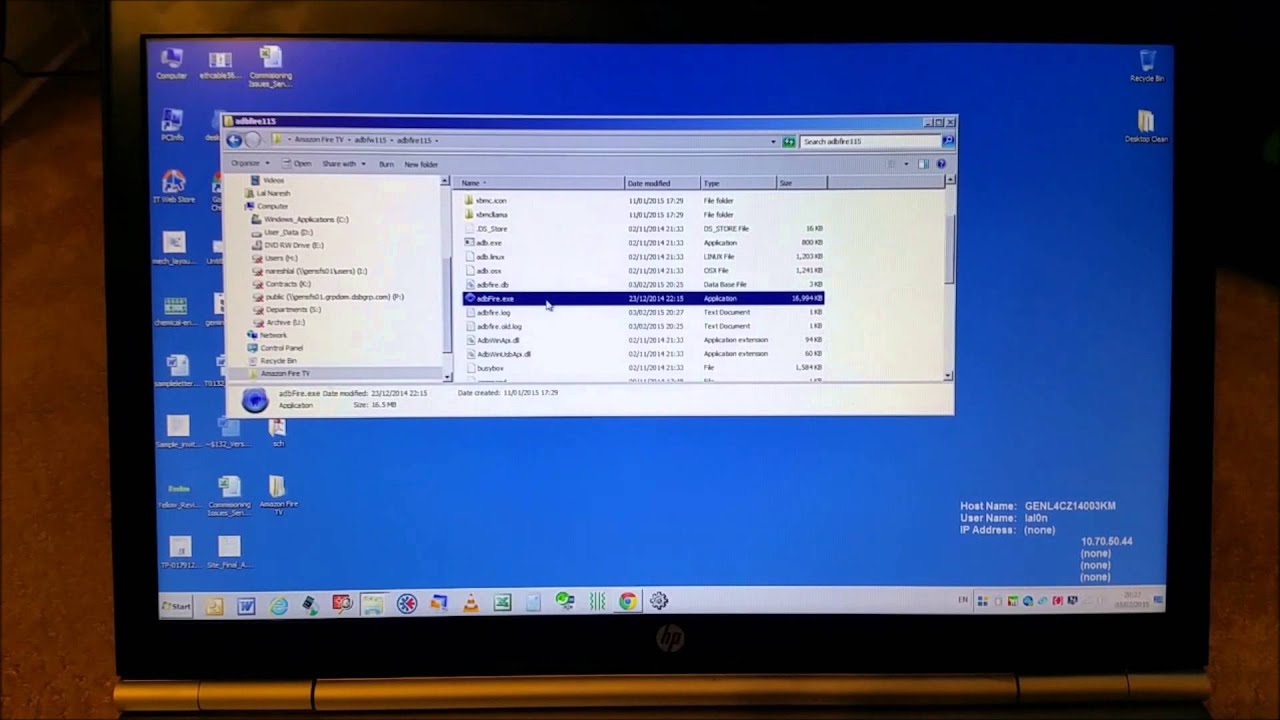Image resolution: width=1280 pixels, height=720 pixels.
Task: Open Google Chrome from taskbar
Action: coord(627,601)
